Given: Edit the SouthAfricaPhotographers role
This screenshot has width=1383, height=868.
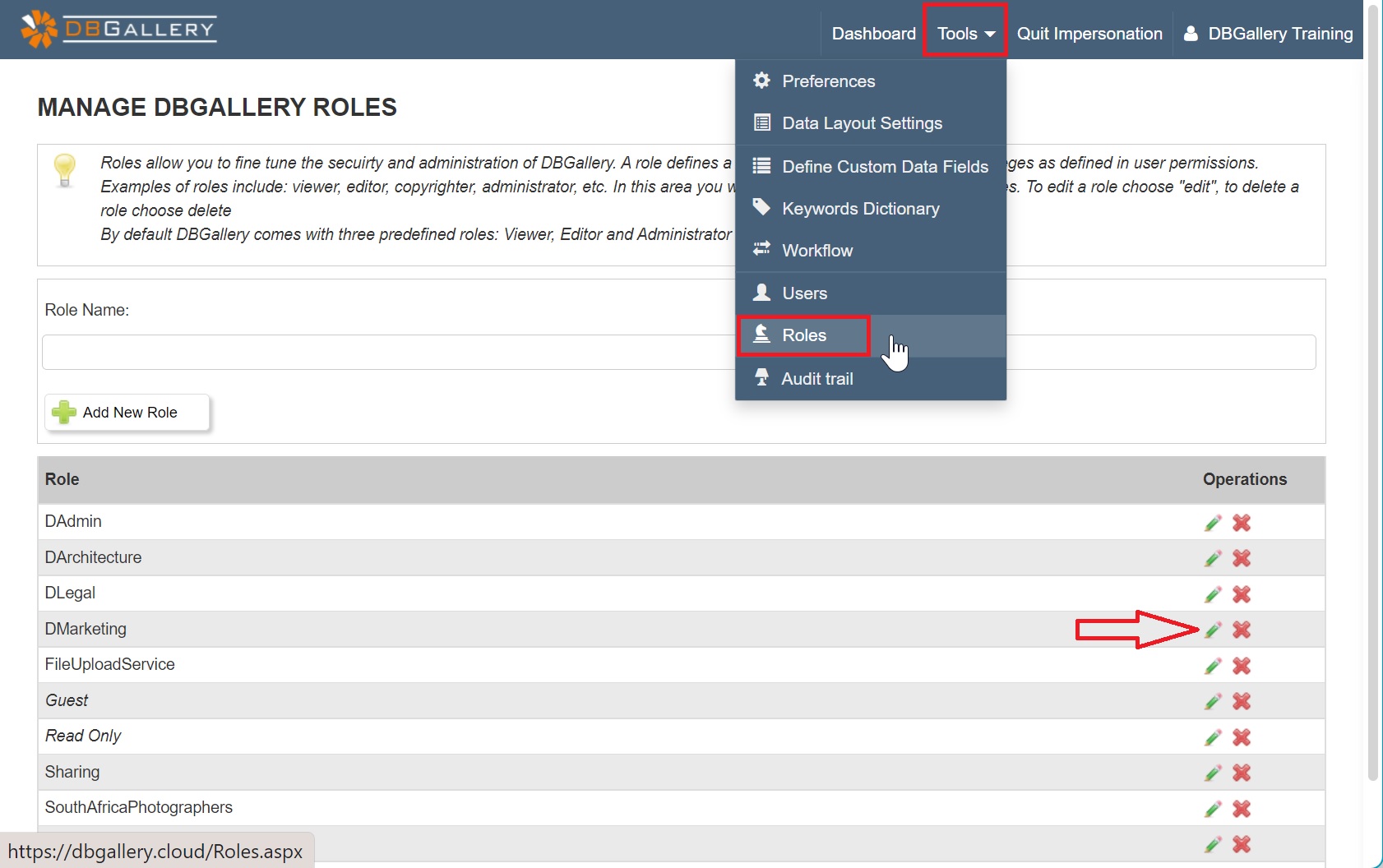Looking at the screenshot, I should (x=1213, y=809).
